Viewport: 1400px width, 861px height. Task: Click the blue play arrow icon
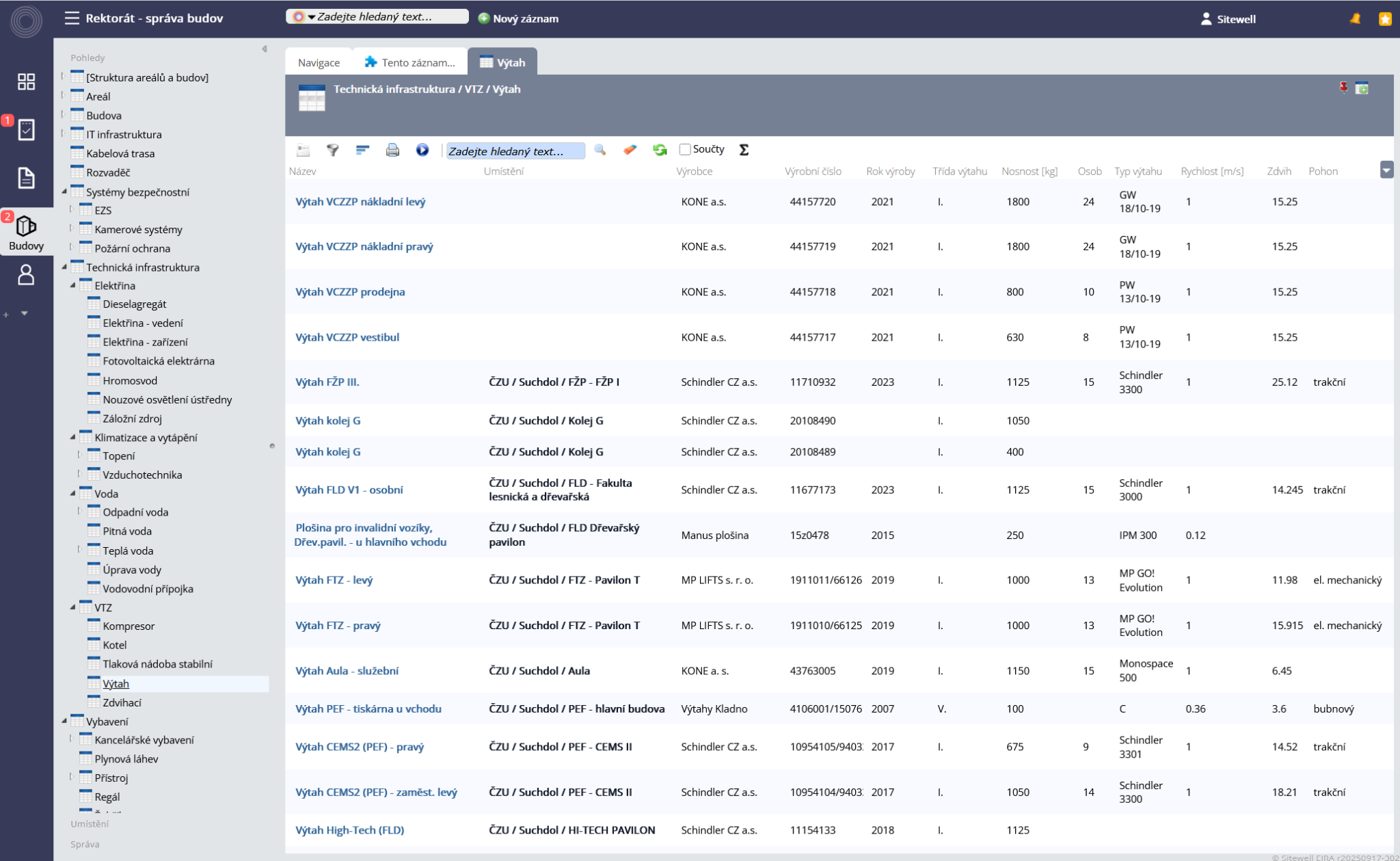coord(422,150)
